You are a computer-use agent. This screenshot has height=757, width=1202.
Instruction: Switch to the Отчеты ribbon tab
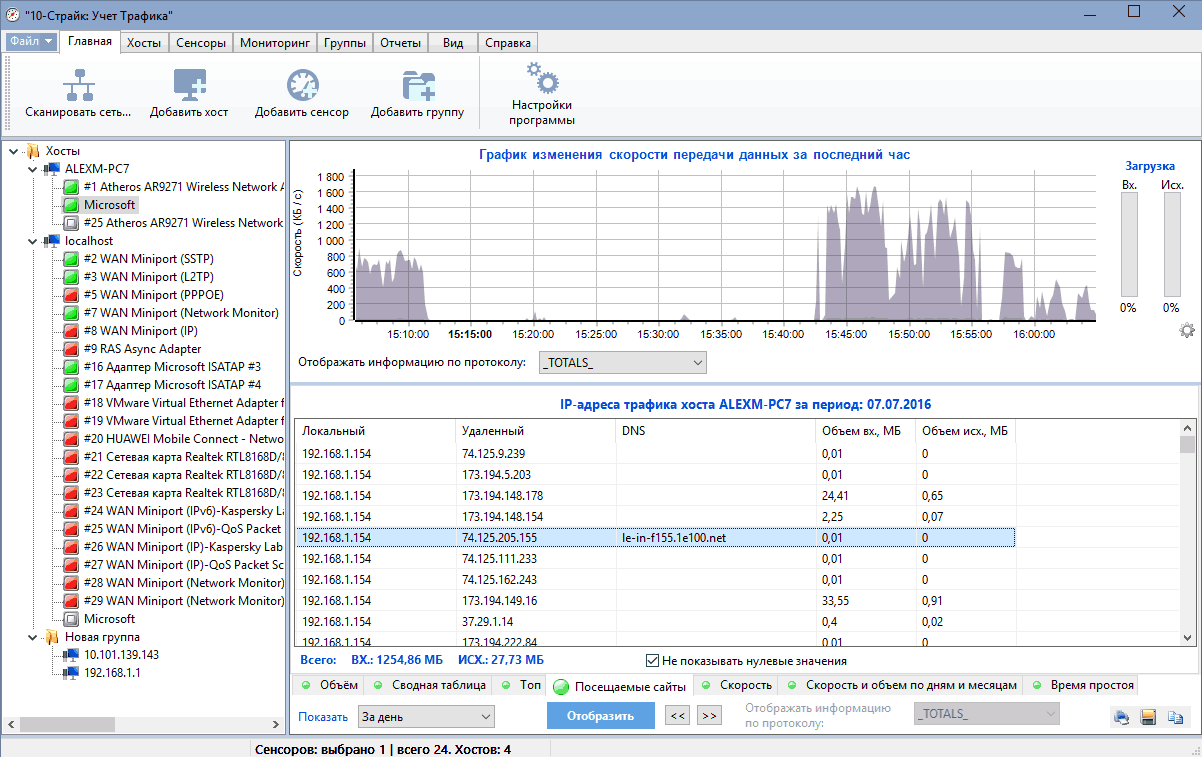pyautogui.click(x=400, y=43)
